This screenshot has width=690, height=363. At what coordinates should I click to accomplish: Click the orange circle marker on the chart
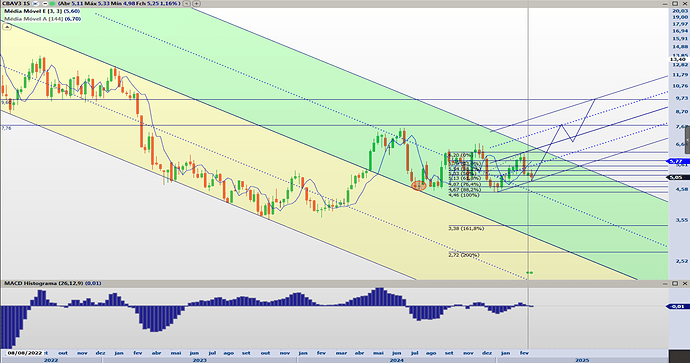(418, 186)
